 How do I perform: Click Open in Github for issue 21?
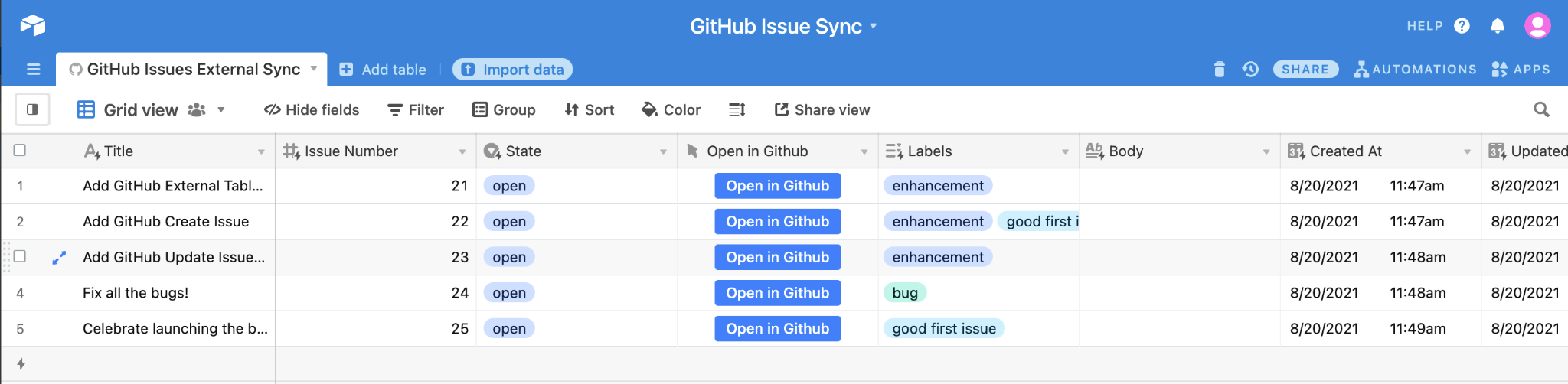tap(778, 186)
